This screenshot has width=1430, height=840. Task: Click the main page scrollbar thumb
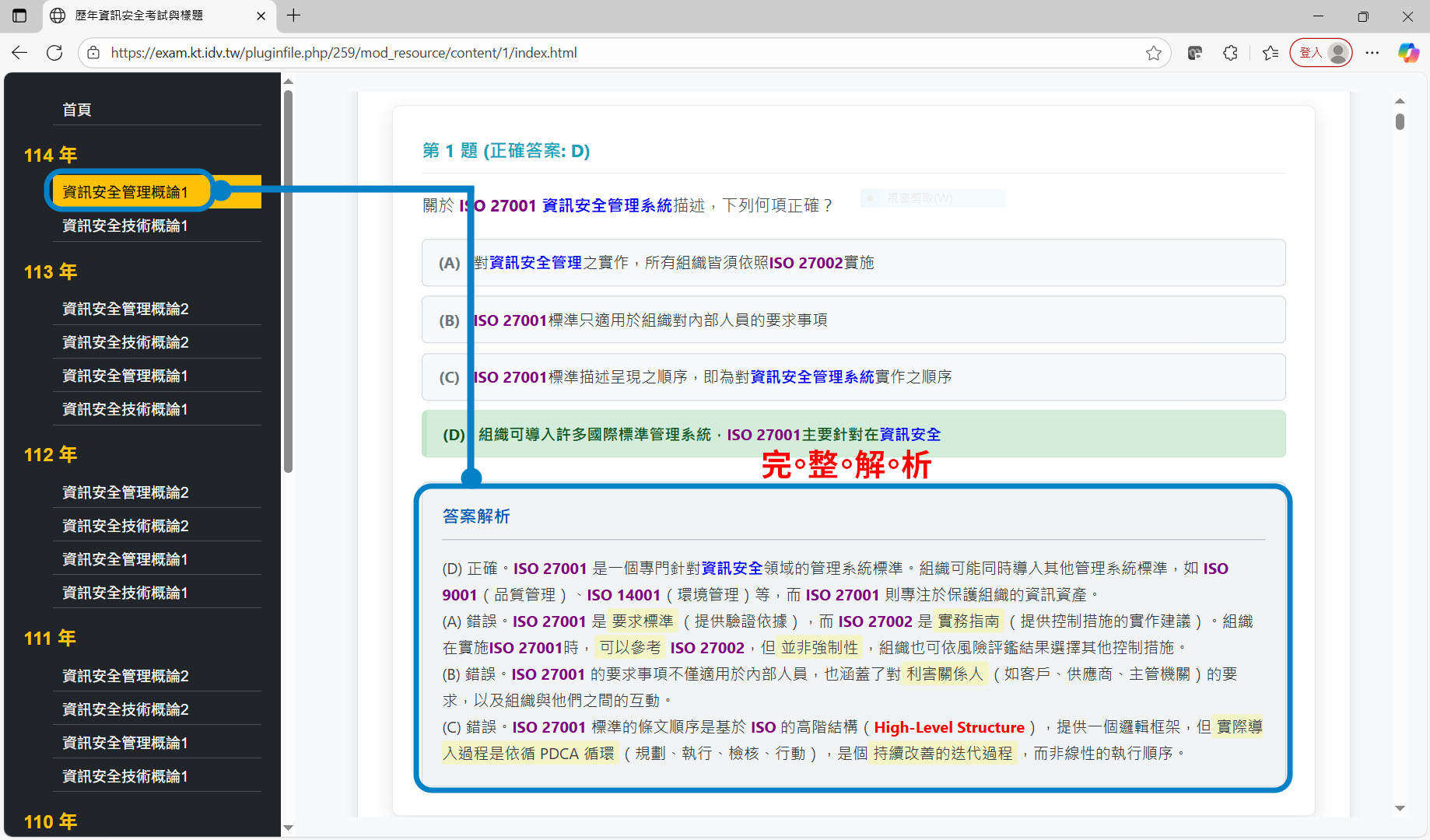(1400, 121)
